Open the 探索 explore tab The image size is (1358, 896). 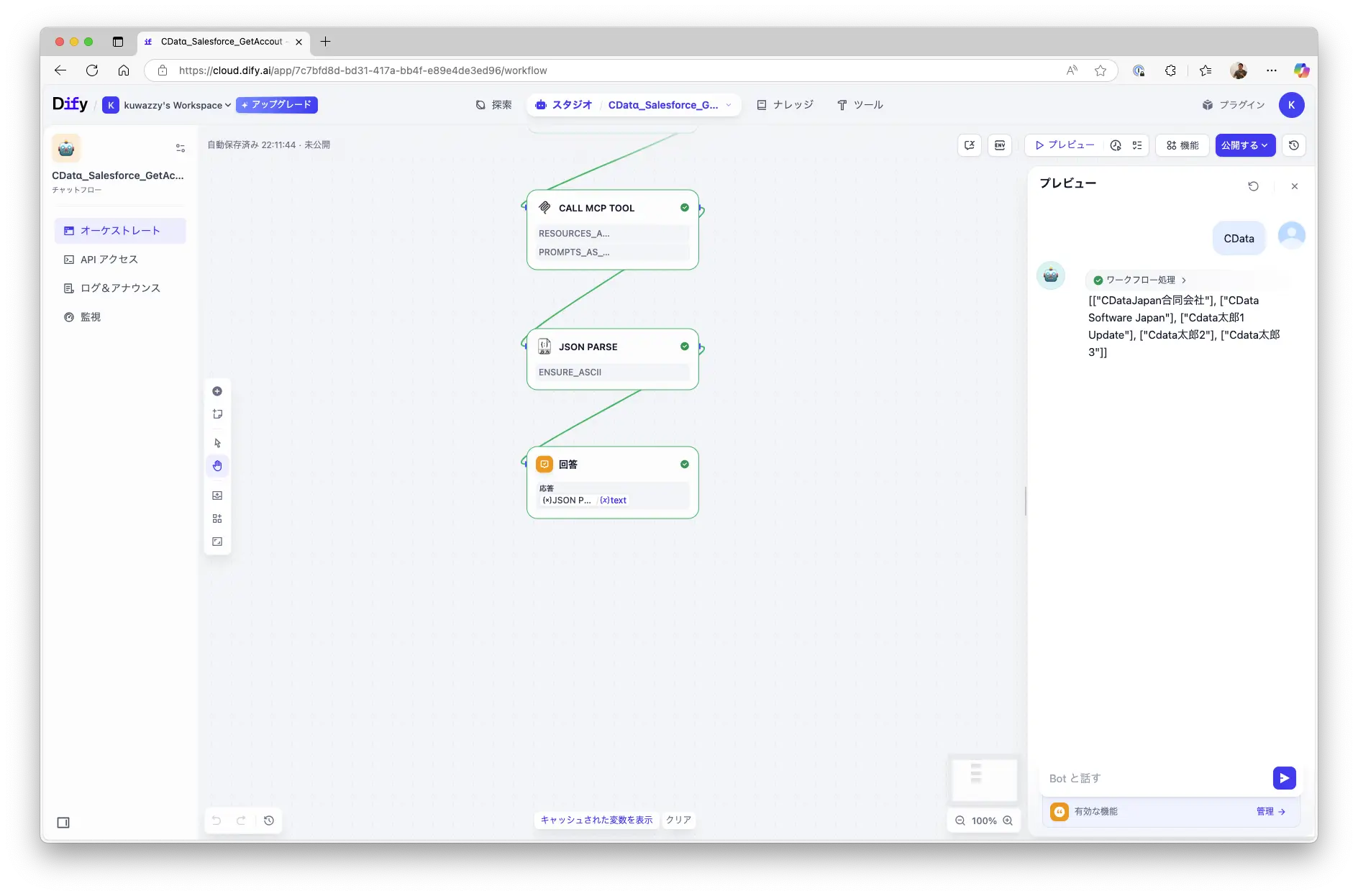(493, 105)
